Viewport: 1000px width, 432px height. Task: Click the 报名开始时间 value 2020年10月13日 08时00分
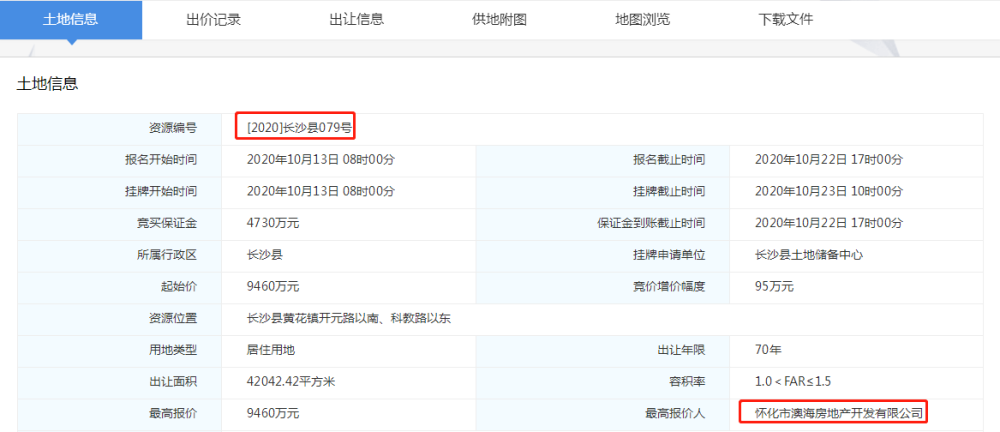tap(321, 160)
